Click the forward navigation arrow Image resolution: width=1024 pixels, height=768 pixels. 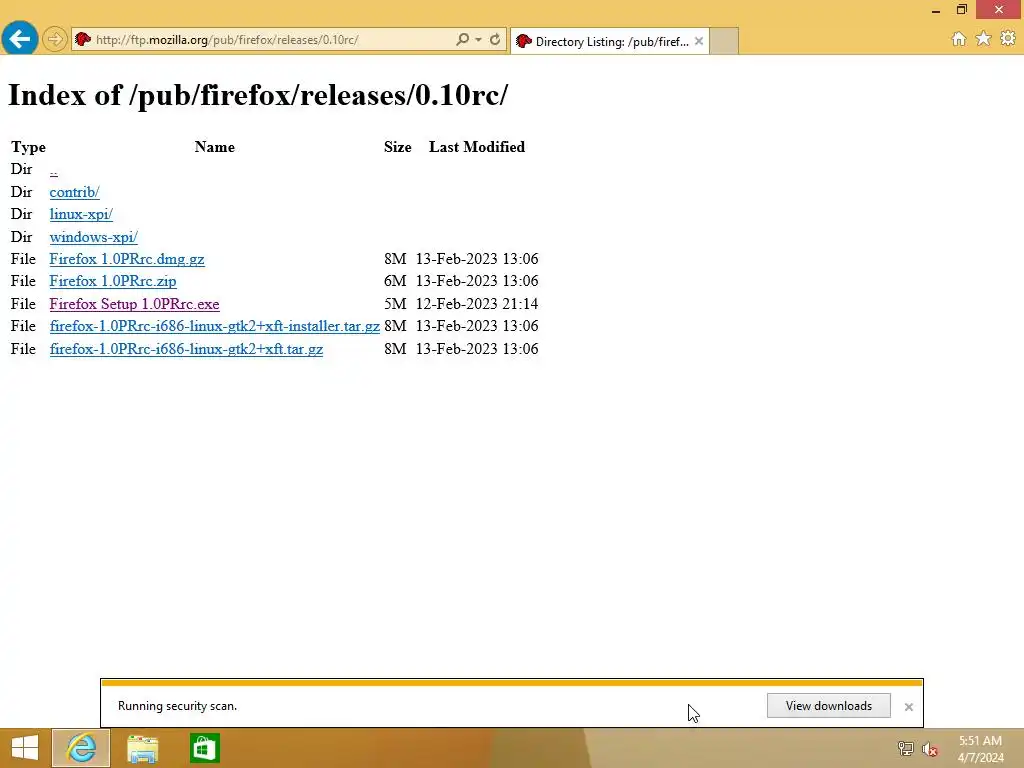[x=55, y=39]
